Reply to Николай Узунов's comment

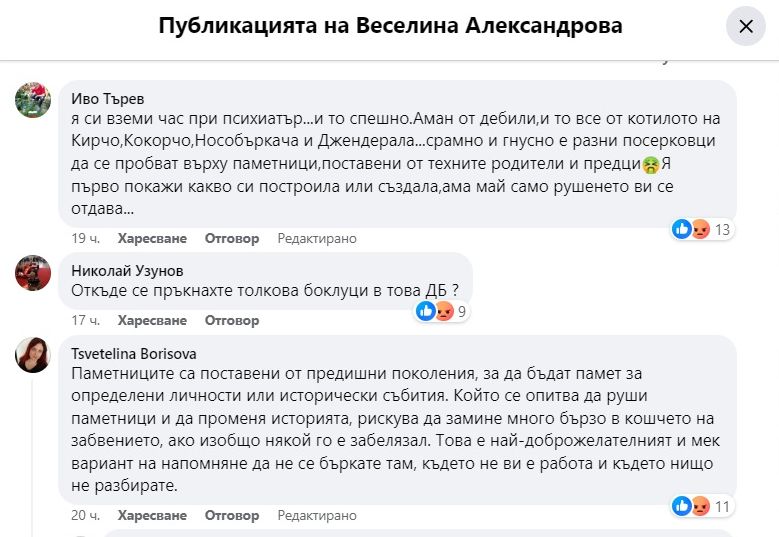232,321
